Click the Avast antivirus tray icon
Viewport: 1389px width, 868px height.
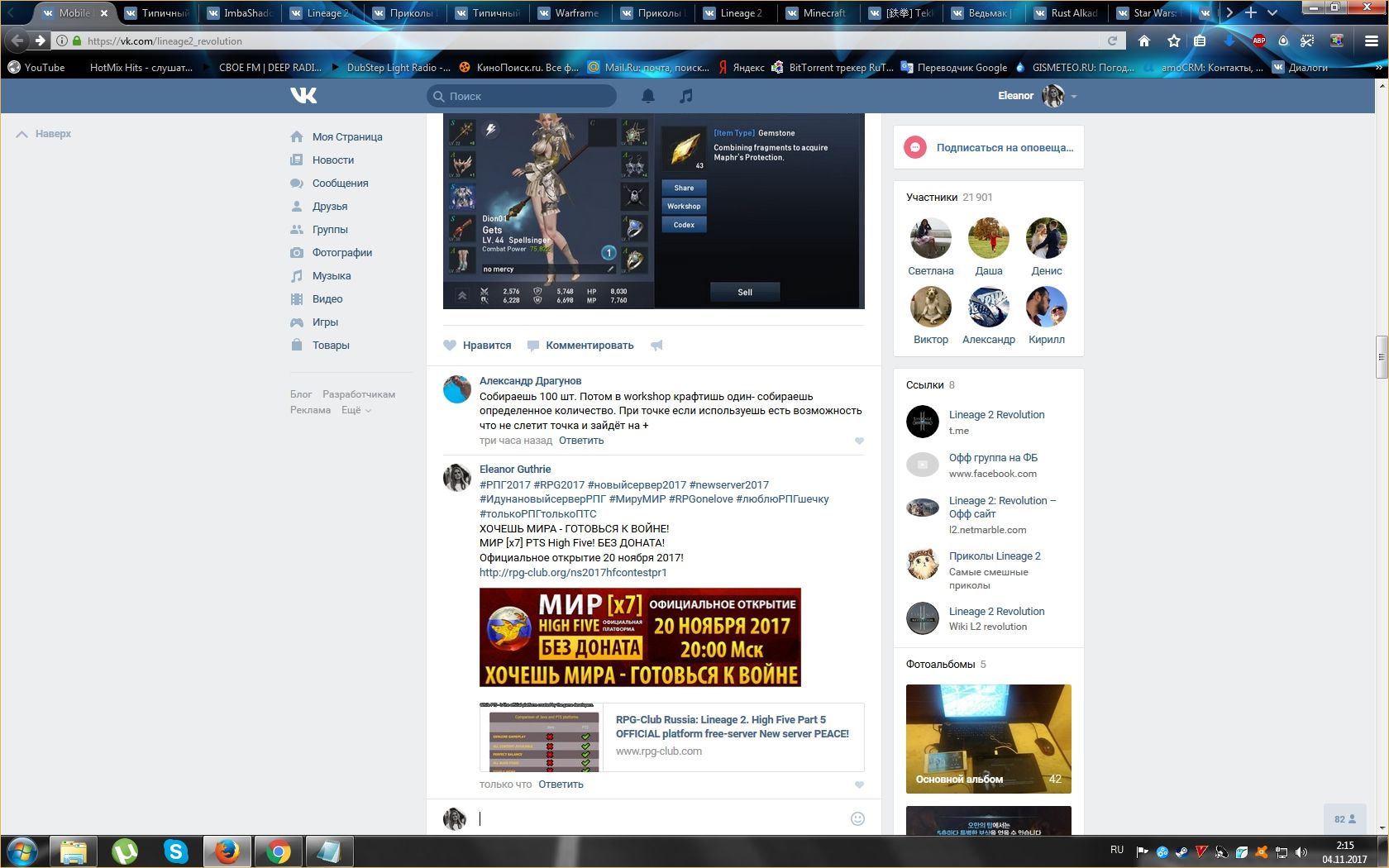pos(1261,852)
